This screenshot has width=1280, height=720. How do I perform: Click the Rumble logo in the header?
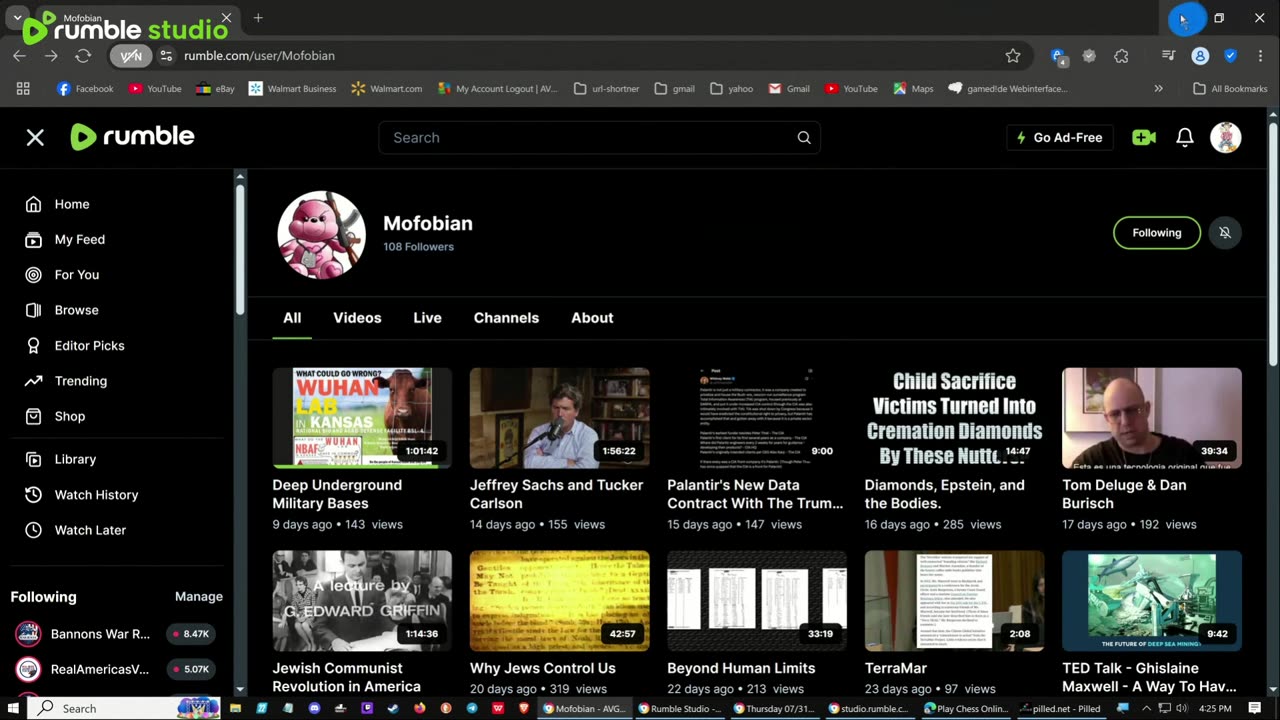click(x=132, y=137)
